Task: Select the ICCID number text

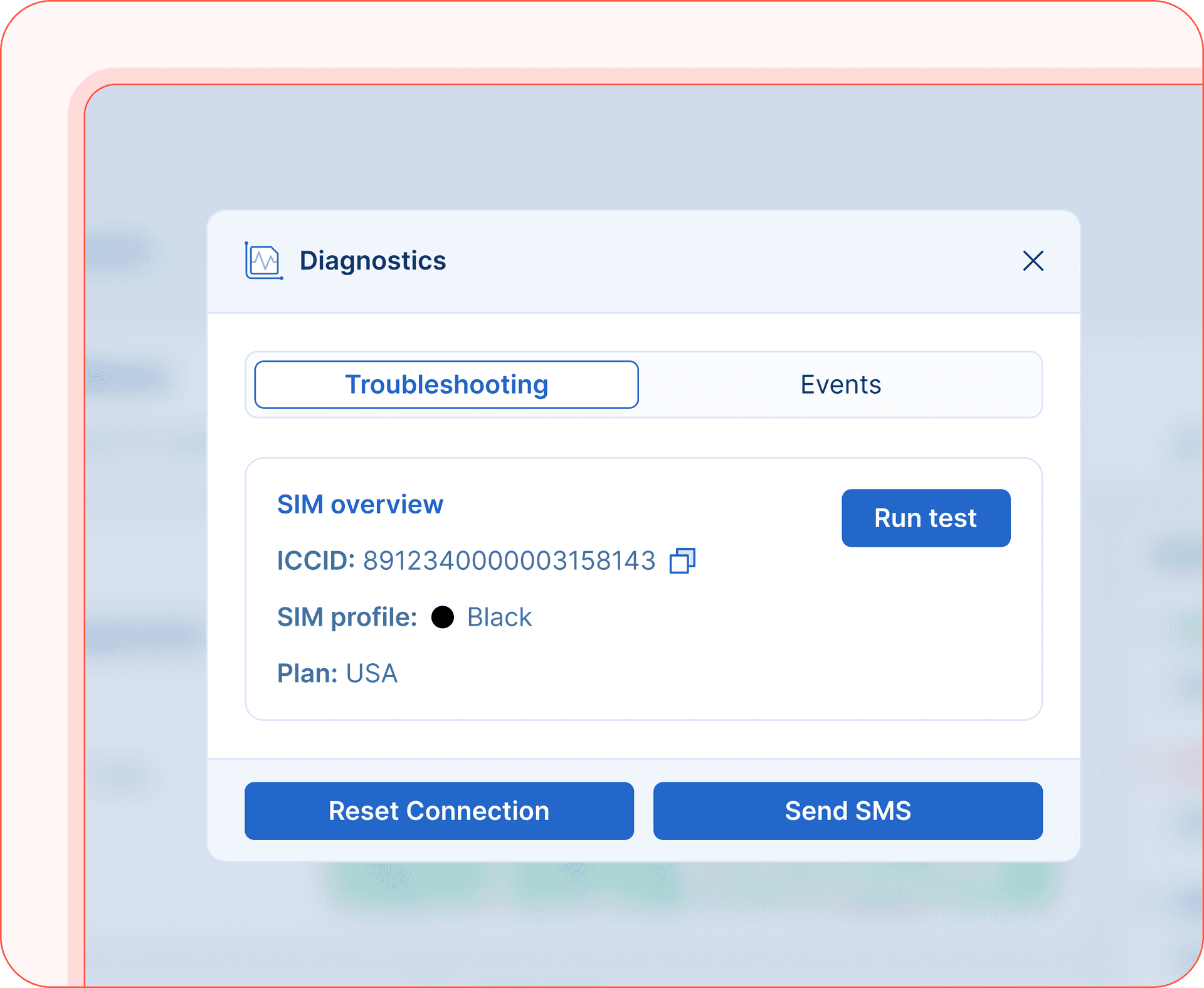Action: tap(511, 562)
